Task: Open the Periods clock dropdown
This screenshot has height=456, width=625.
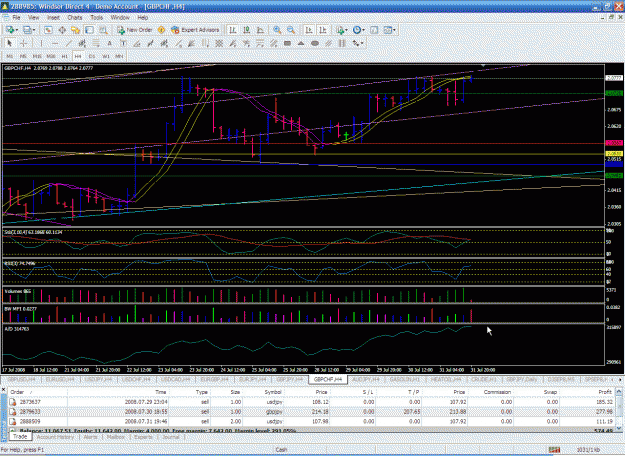Action: (358, 30)
